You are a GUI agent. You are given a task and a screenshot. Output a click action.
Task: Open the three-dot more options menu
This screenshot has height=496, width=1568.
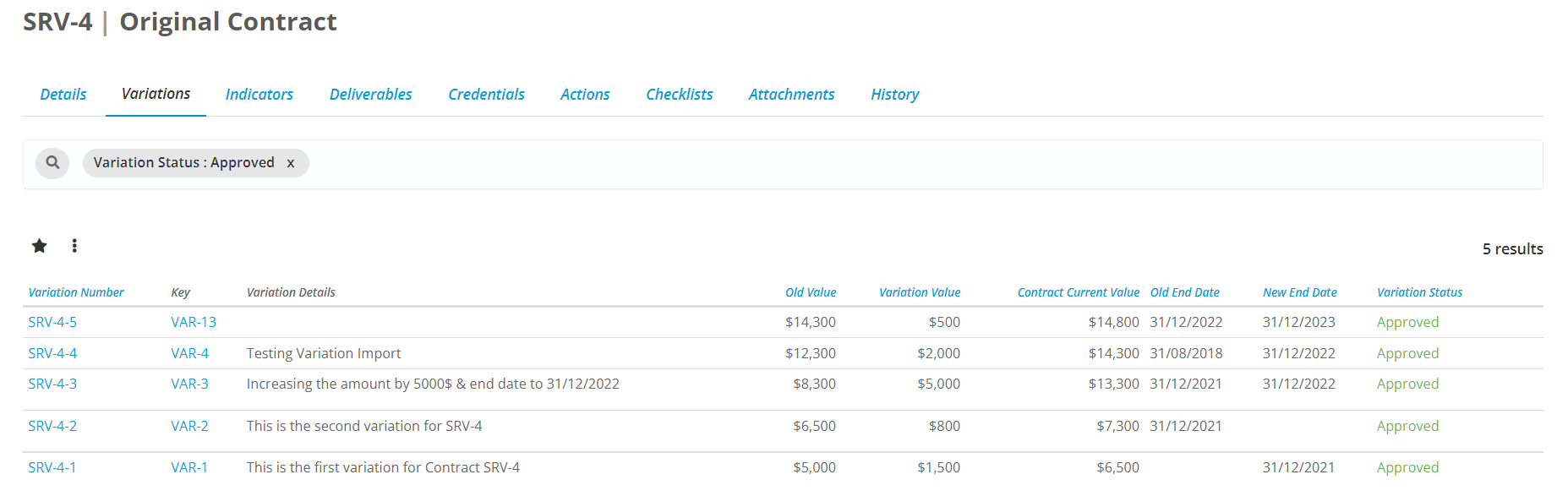(74, 246)
